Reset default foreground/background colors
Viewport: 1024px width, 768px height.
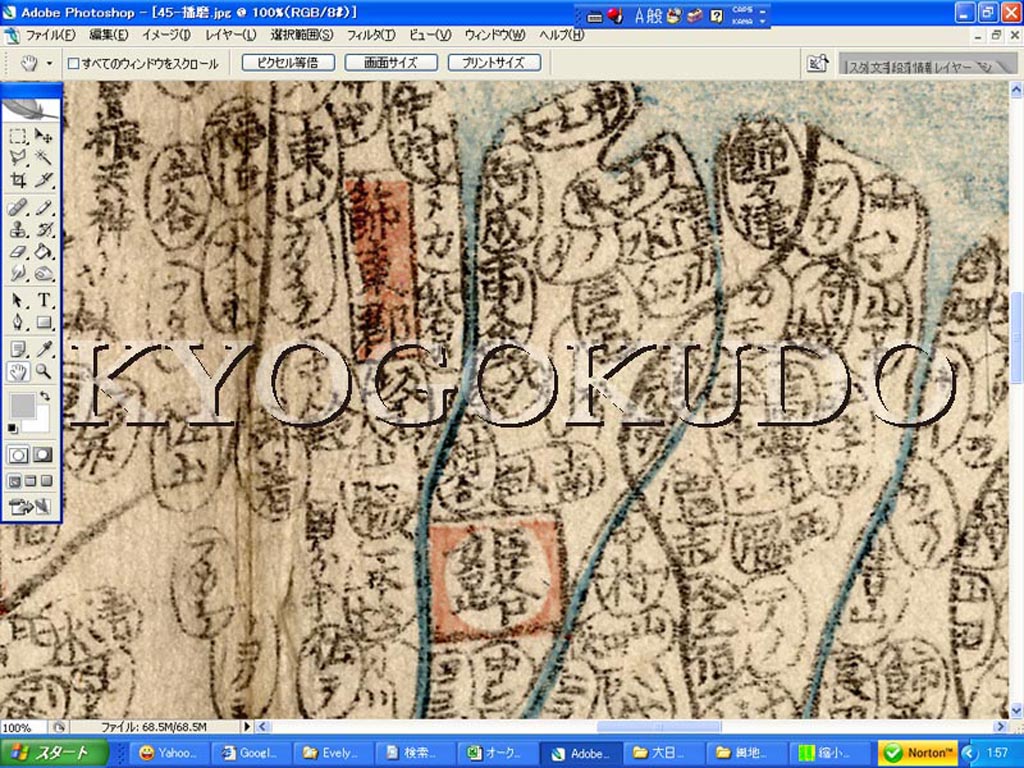pos(12,428)
